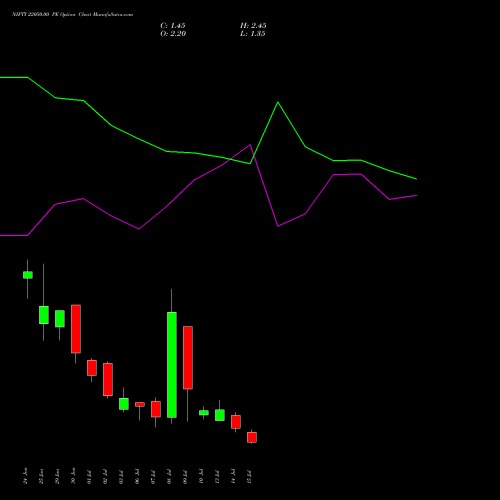Image resolution: width=500 pixels, height=500 pixels.
Task: Click the '08 Jul' date label
Action: pos(170,477)
